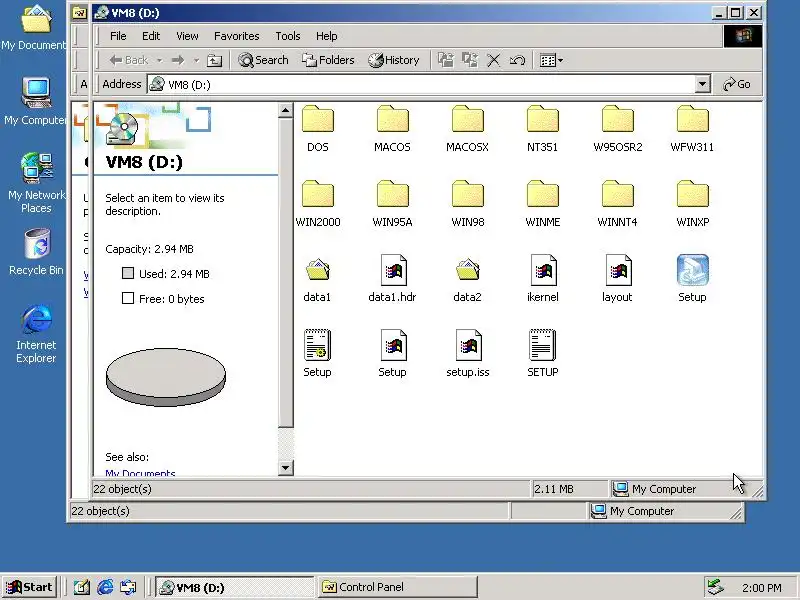The width and height of the screenshot is (800, 600).
Task: Open the Favorites menu
Action: [x=237, y=36]
